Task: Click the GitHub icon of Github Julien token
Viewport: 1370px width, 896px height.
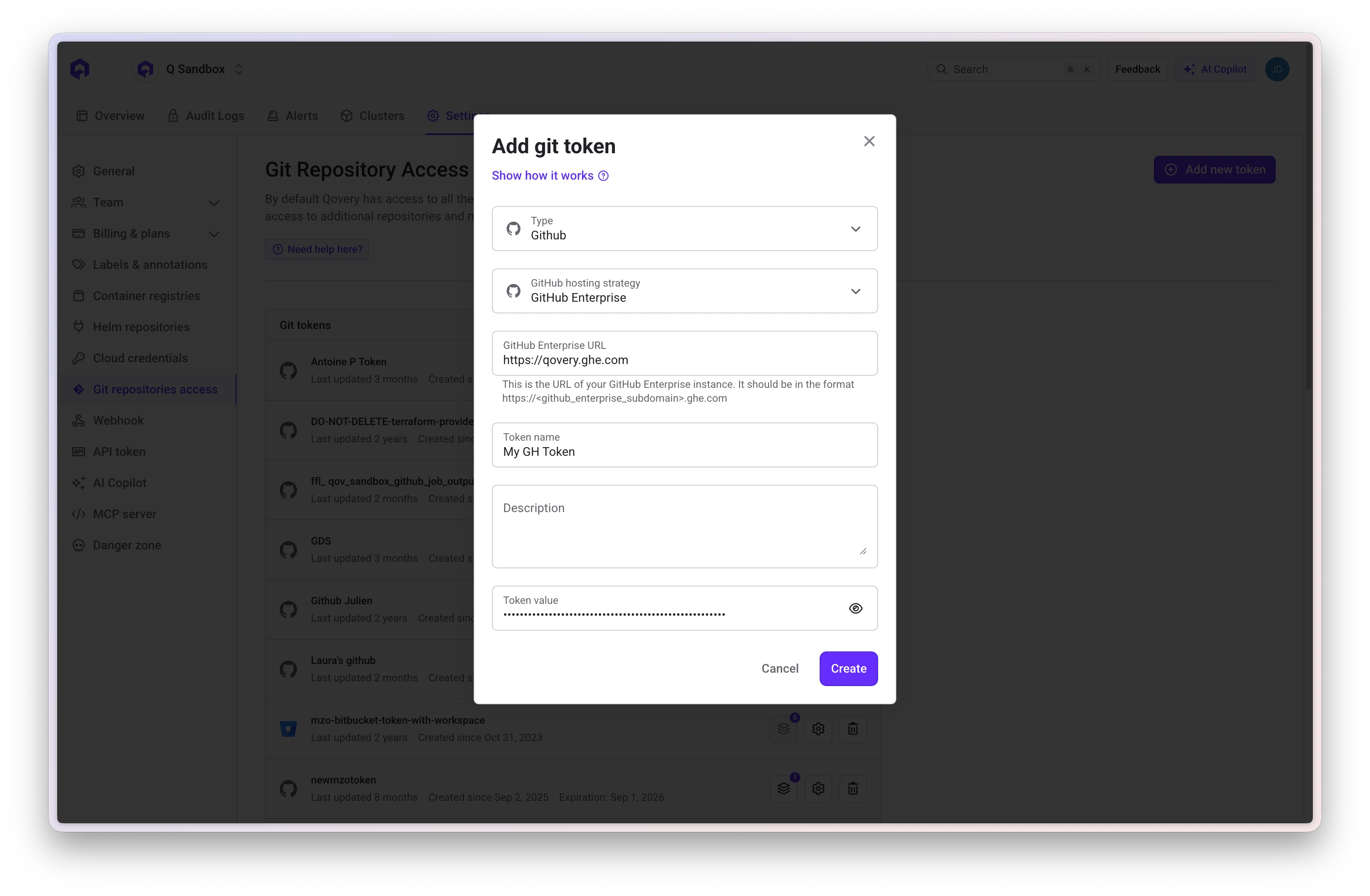Action: point(288,609)
